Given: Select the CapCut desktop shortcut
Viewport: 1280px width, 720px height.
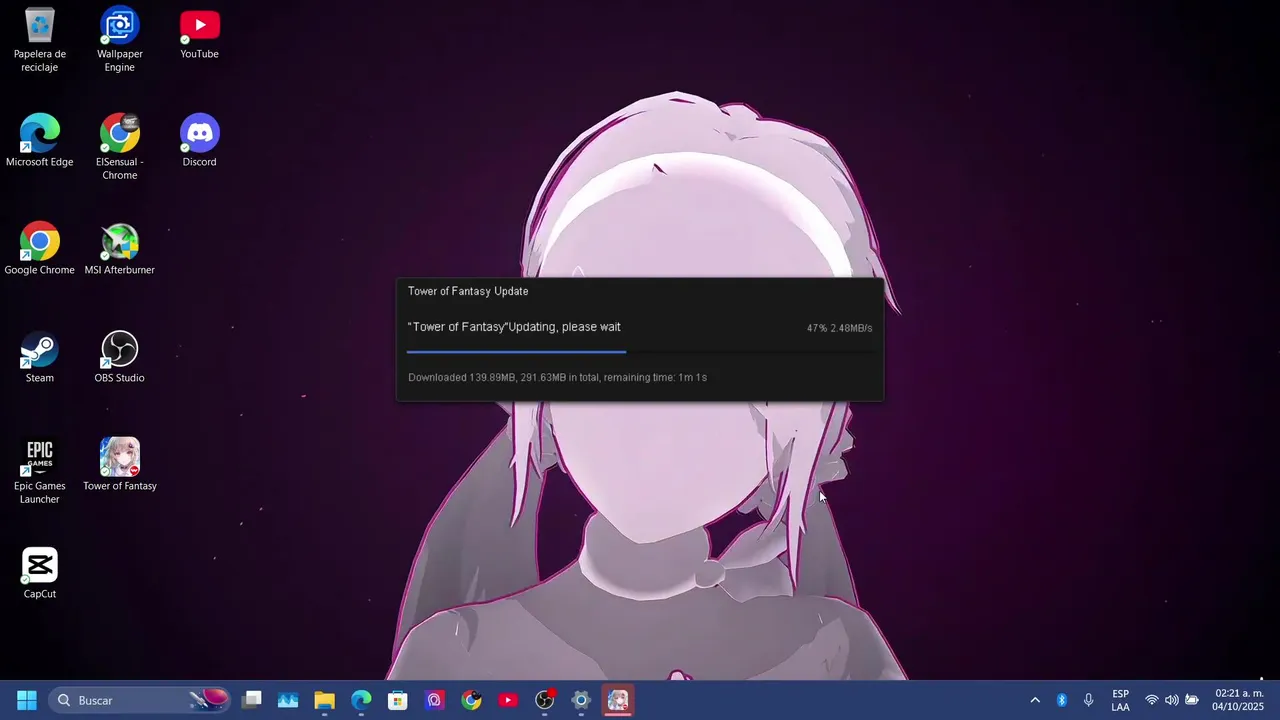Looking at the screenshot, I should pos(40,573).
